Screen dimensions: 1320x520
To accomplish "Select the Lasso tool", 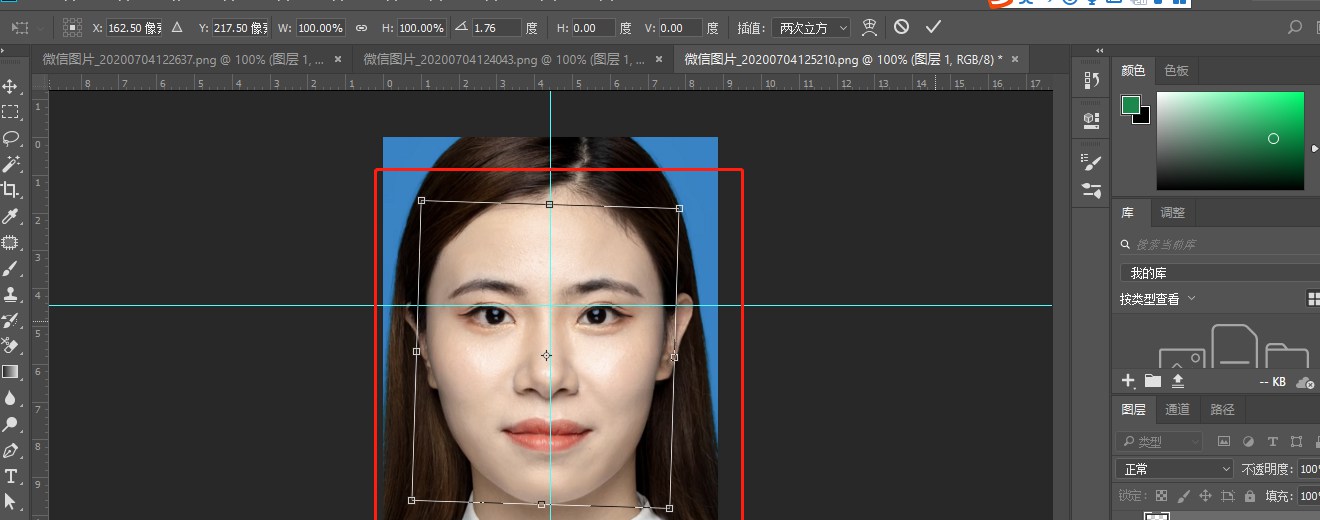I will pyautogui.click(x=11, y=138).
